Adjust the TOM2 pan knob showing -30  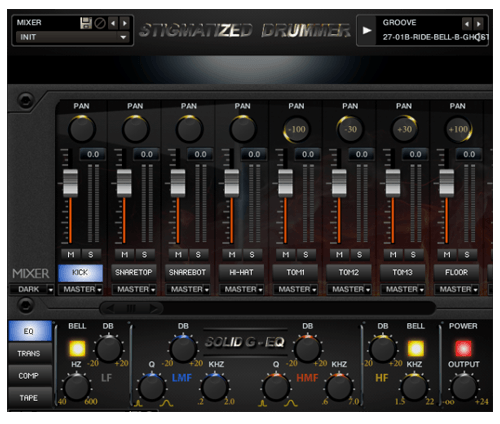click(x=350, y=129)
